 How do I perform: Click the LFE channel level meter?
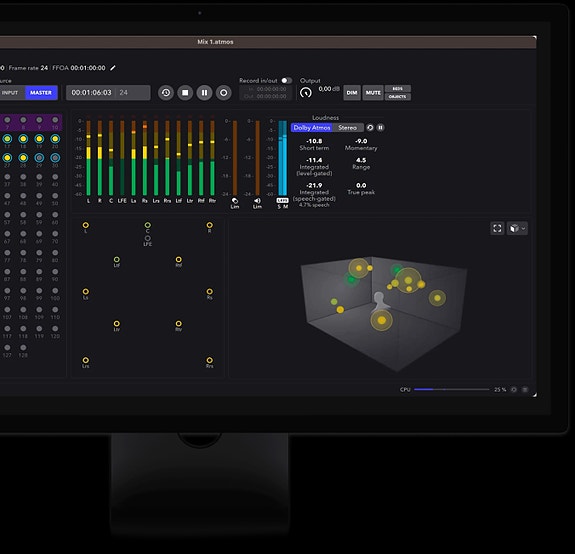pyautogui.click(x=122, y=158)
